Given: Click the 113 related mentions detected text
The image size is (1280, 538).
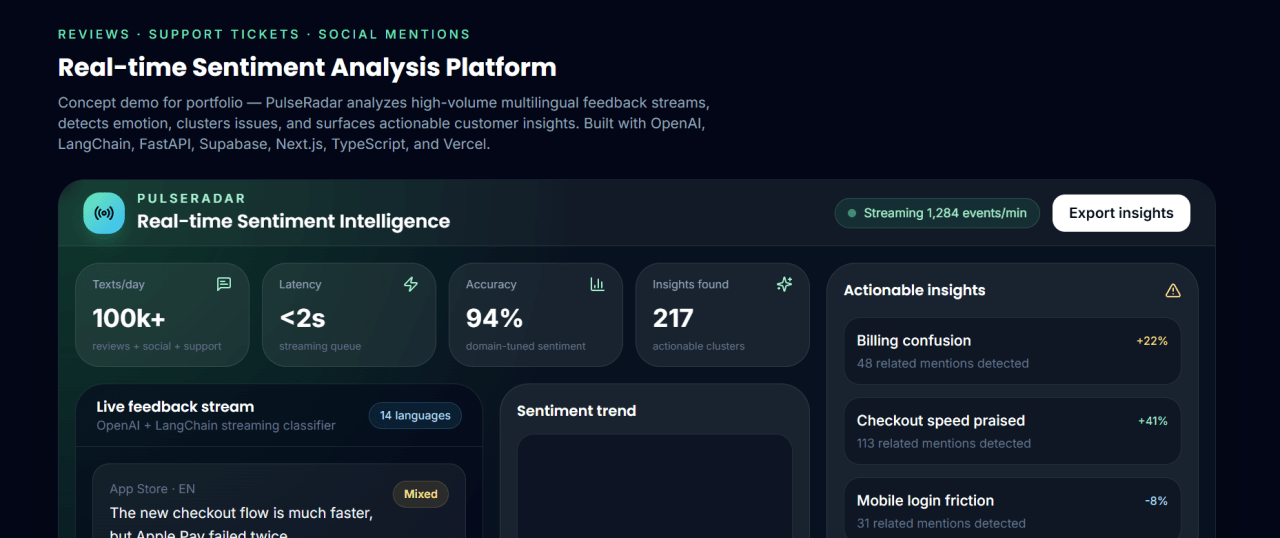Looking at the screenshot, I should point(944,443).
